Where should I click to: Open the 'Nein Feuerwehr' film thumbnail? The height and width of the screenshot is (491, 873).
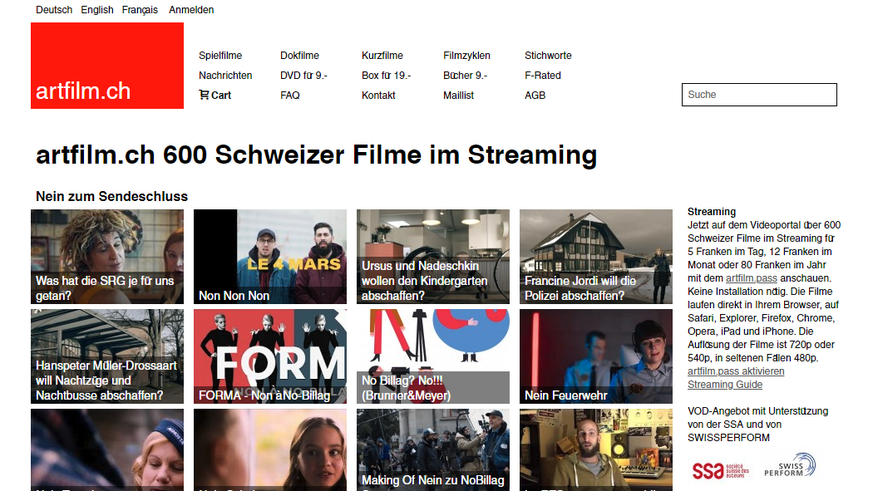(x=596, y=356)
